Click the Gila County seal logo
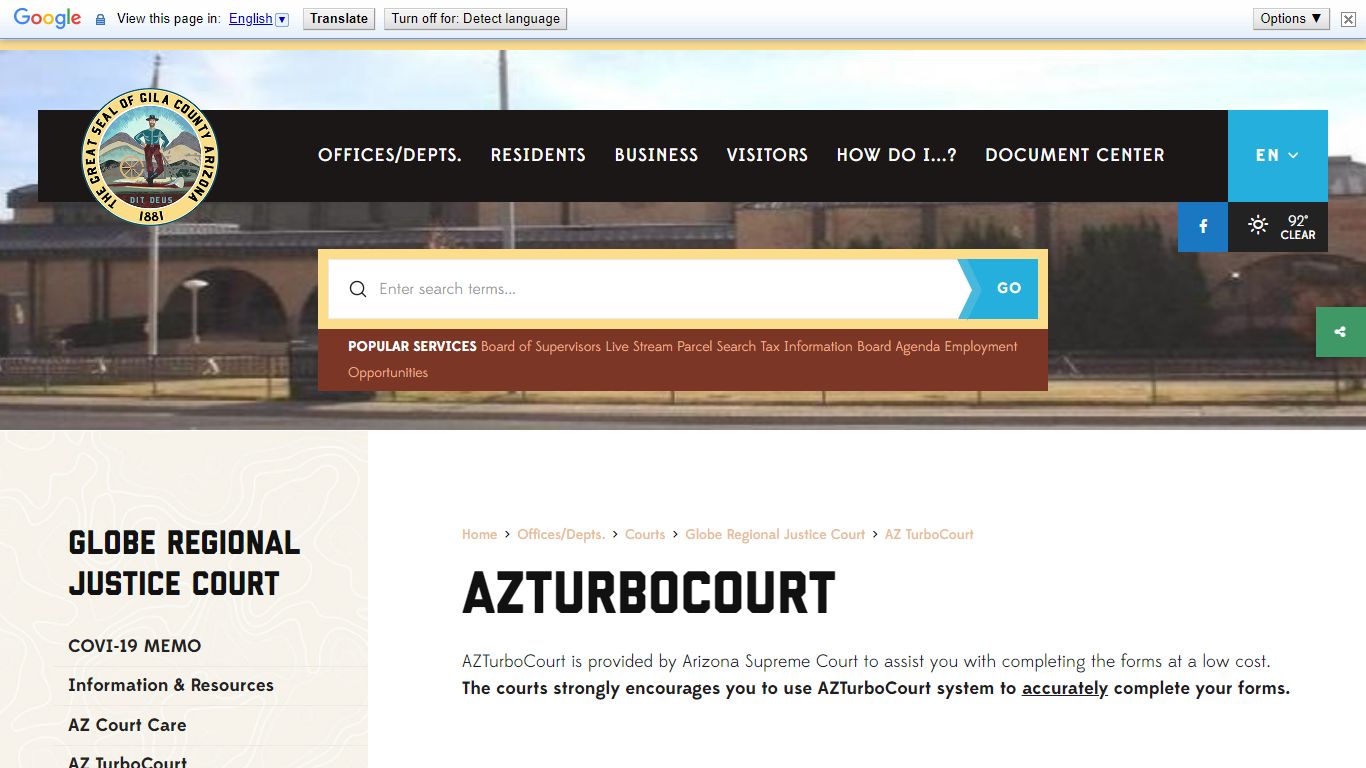This screenshot has width=1366, height=768. click(x=150, y=156)
